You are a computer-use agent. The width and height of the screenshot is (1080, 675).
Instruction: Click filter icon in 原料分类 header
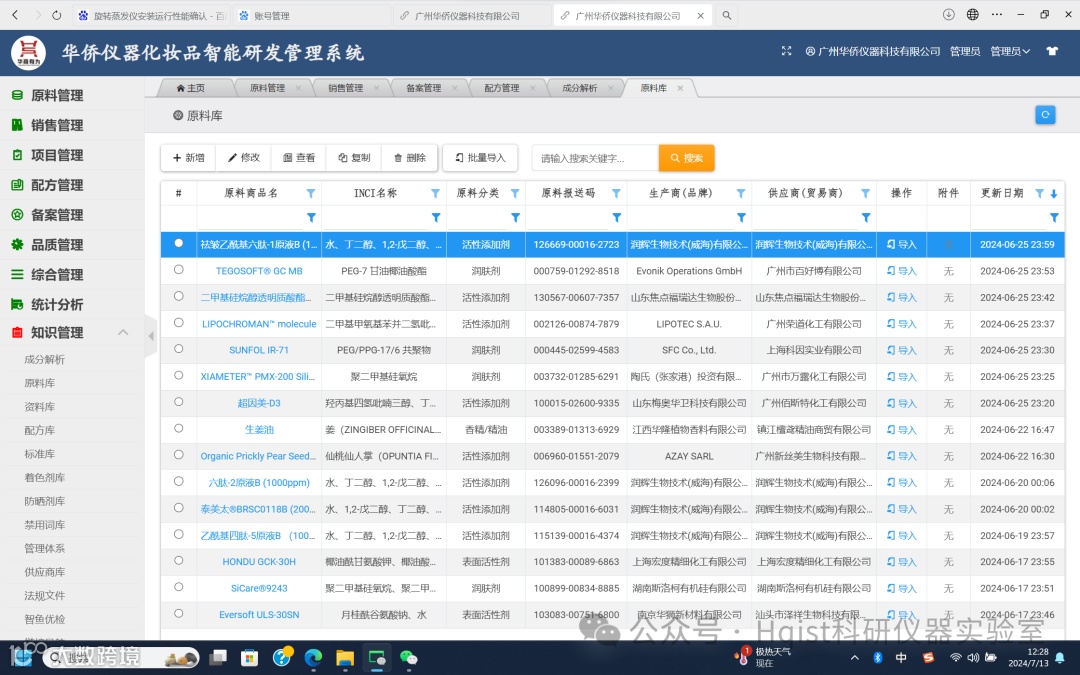point(515,194)
